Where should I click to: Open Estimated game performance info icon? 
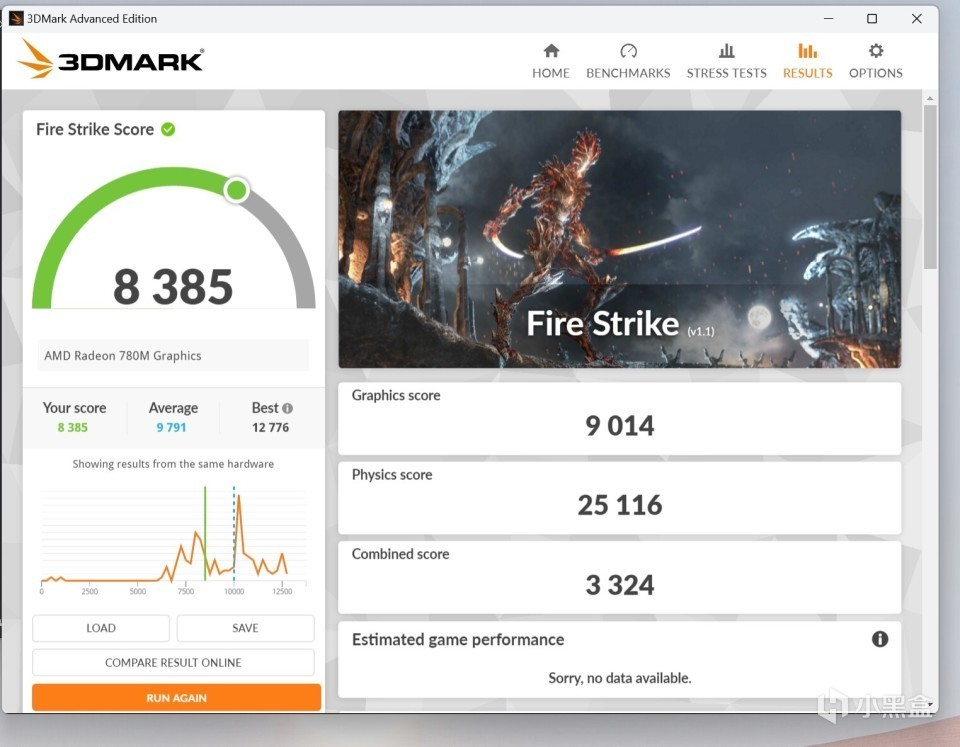pos(880,639)
